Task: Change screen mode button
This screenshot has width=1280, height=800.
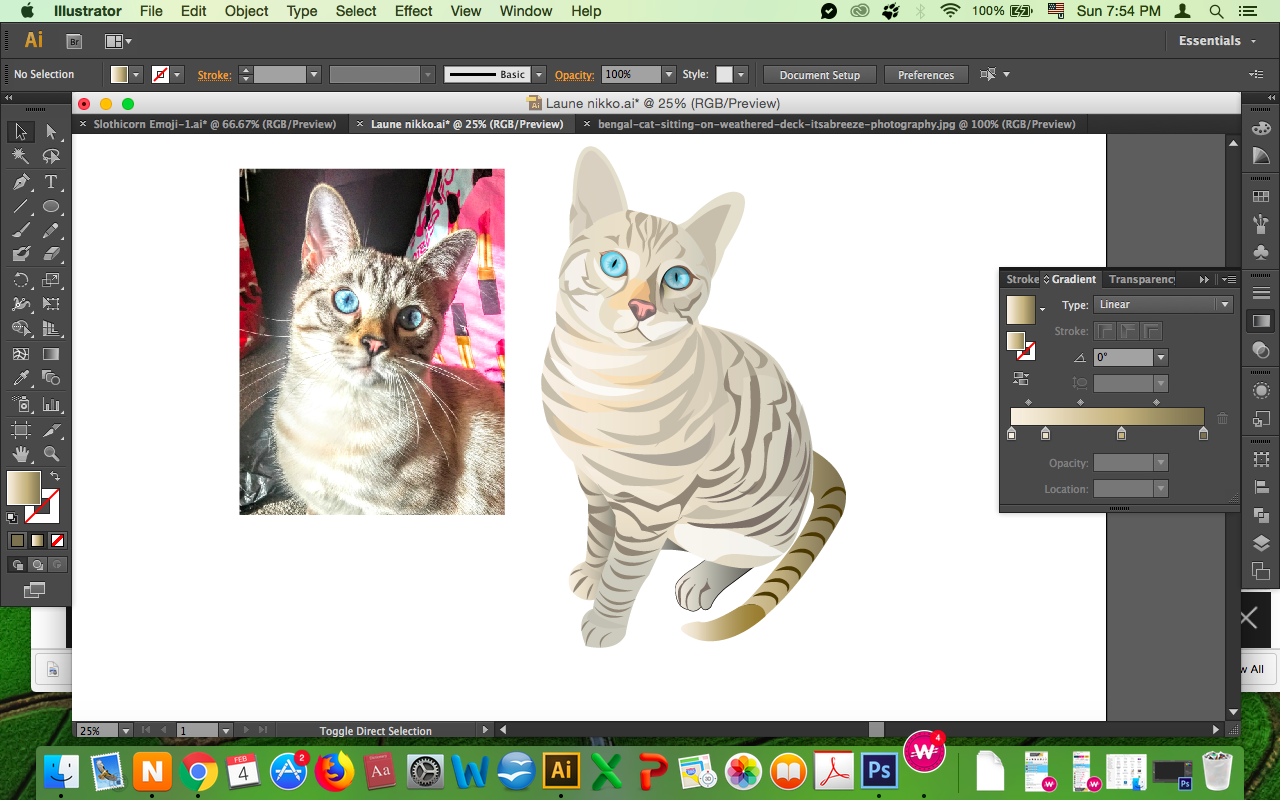Action: tap(35, 590)
